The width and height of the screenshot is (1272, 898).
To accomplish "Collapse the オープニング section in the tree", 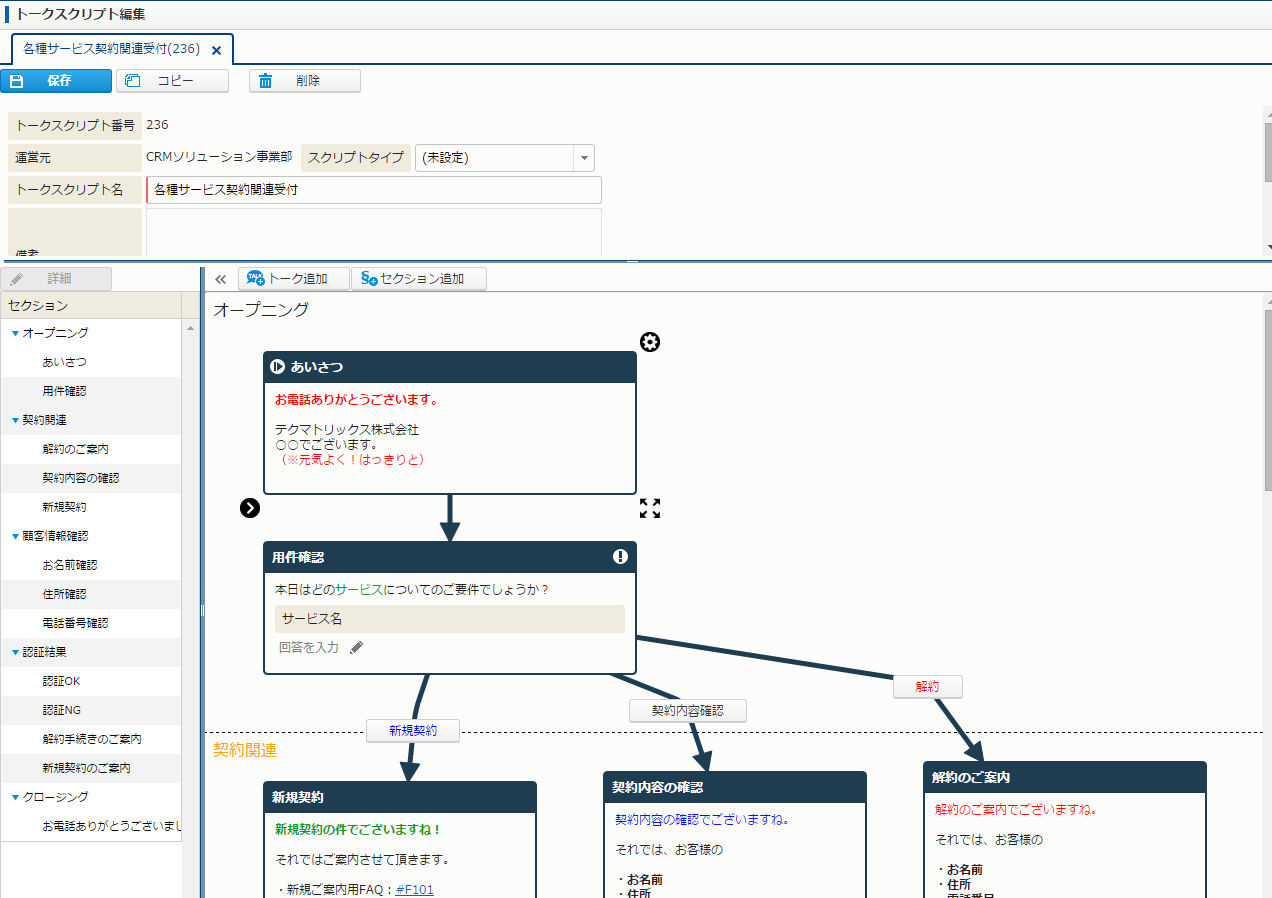I will (x=15, y=333).
